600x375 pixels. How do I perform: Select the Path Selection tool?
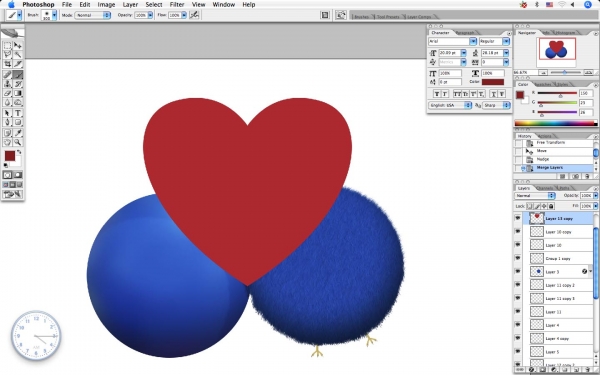7,113
